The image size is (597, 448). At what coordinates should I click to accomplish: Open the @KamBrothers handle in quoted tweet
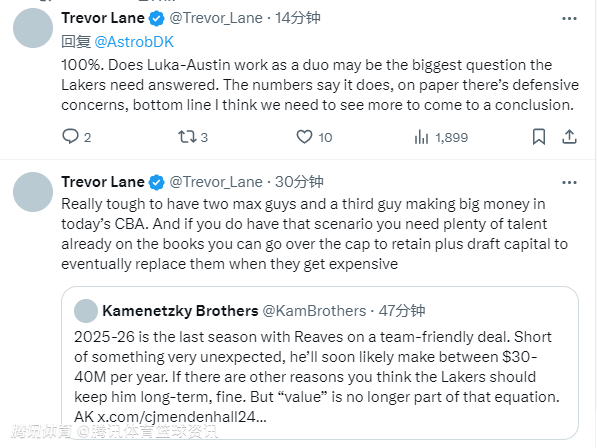pyautogui.click(x=314, y=311)
